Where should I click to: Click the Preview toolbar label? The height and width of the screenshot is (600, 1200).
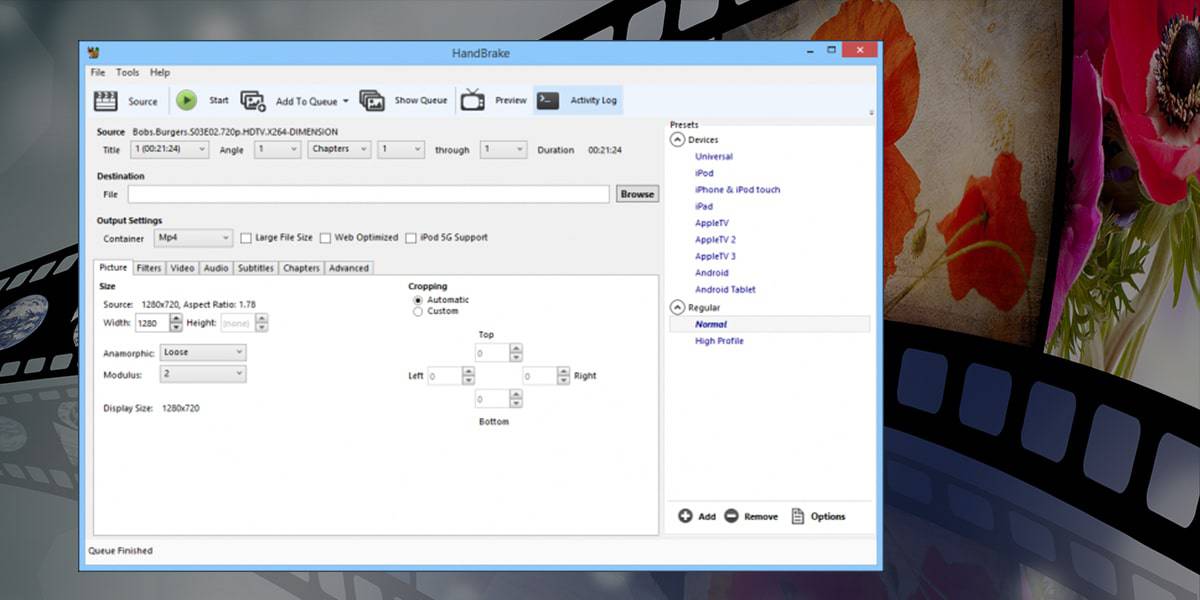[511, 101]
